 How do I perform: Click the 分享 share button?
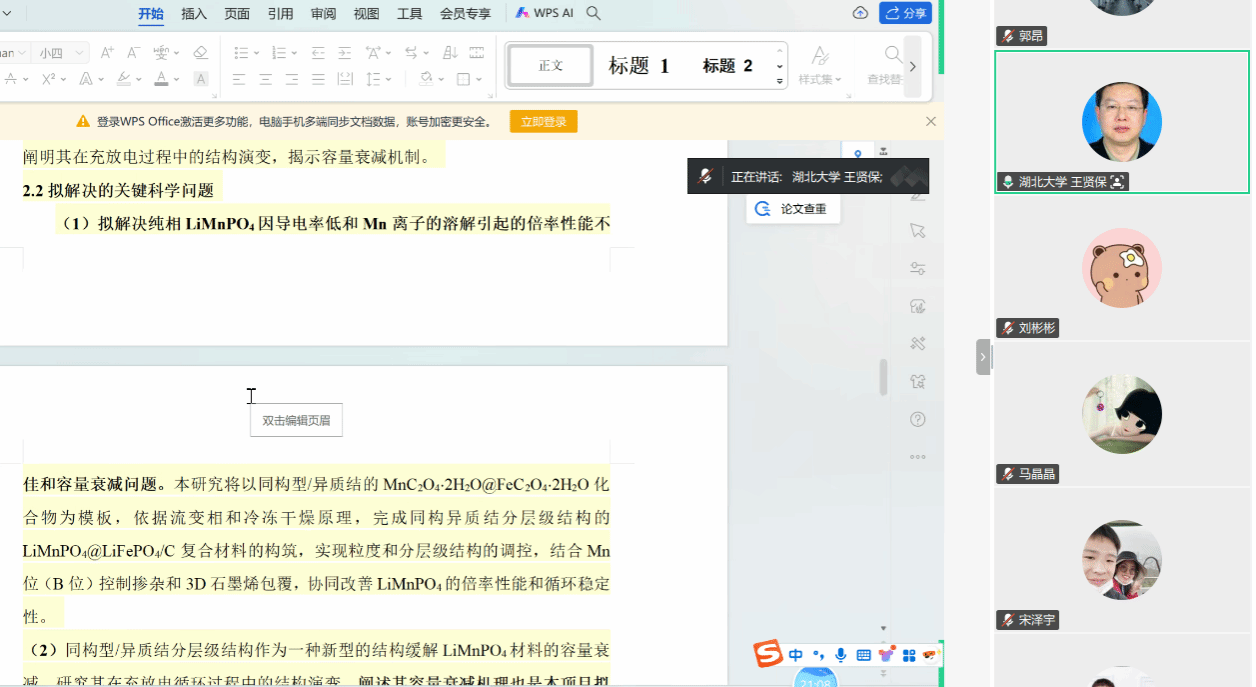tap(905, 13)
